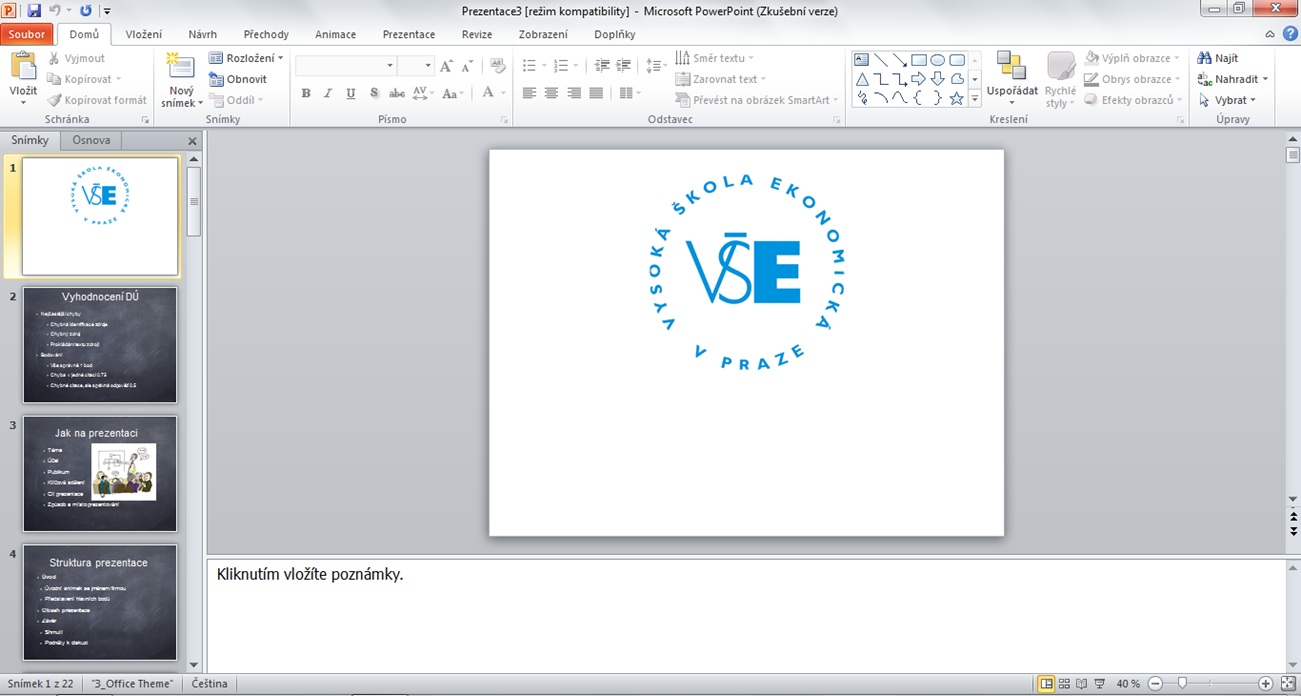The height and width of the screenshot is (696, 1301).
Task: Open PowerPoint Help with the question mark
Action: click(x=1291, y=34)
